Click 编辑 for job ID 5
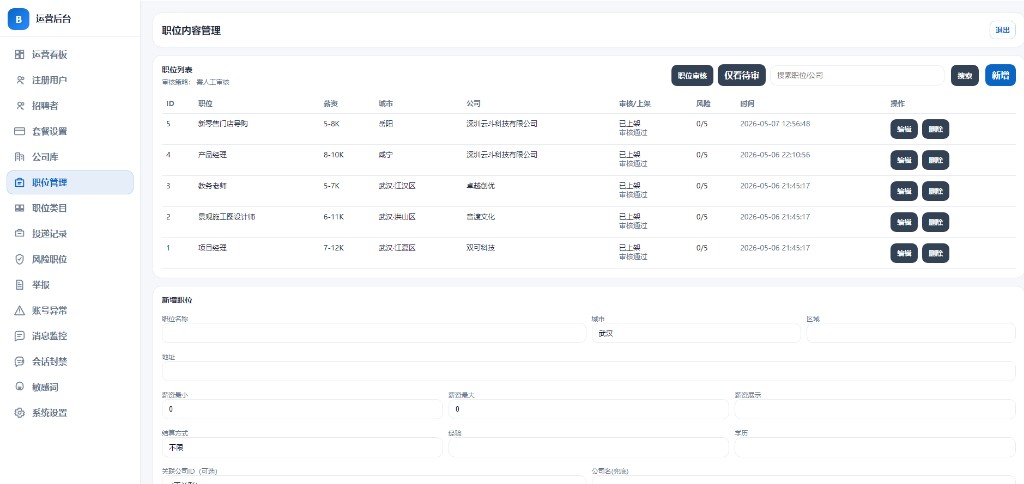 click(904, 129)
